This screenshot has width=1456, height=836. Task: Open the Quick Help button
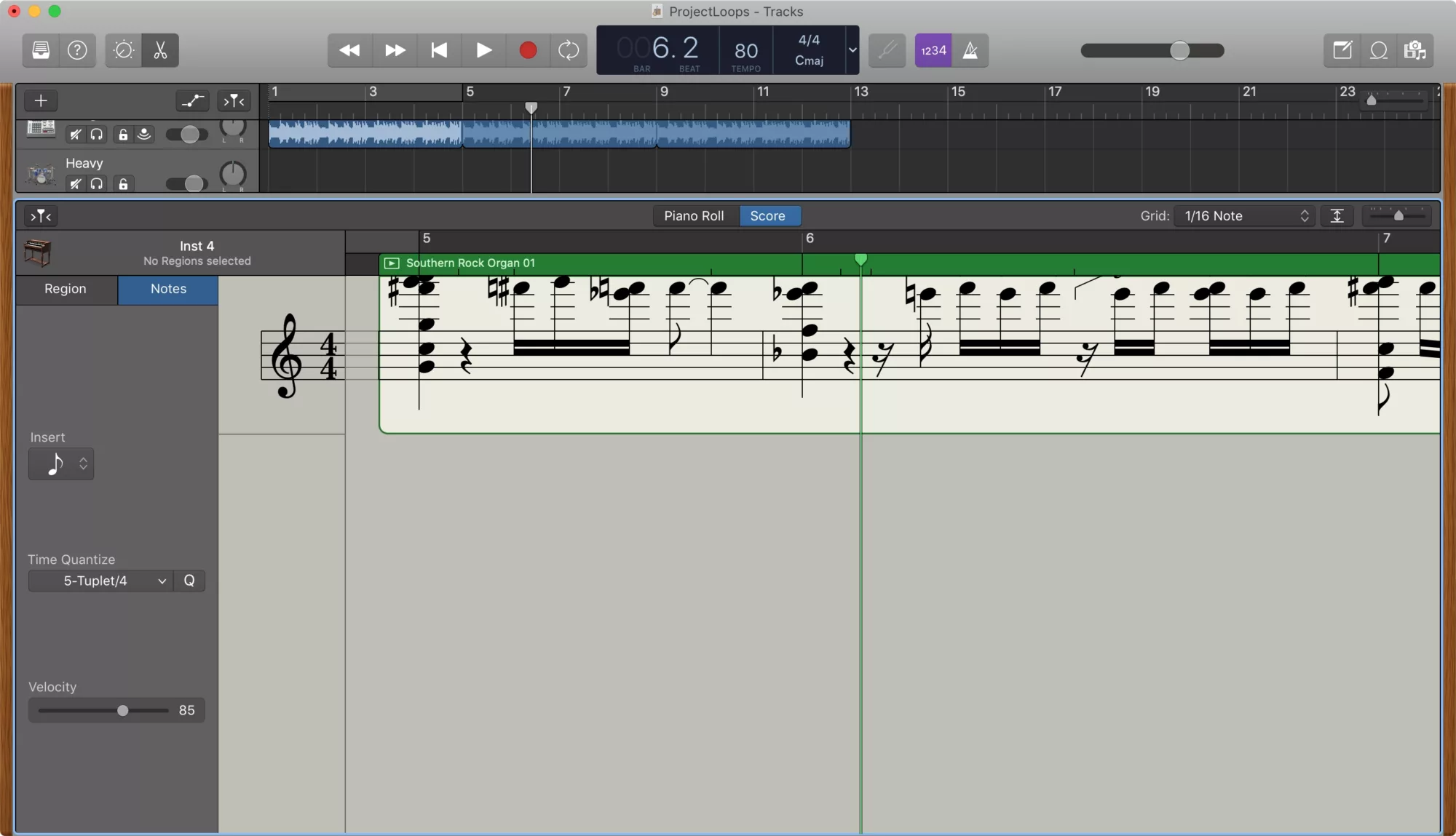(77, 50)
